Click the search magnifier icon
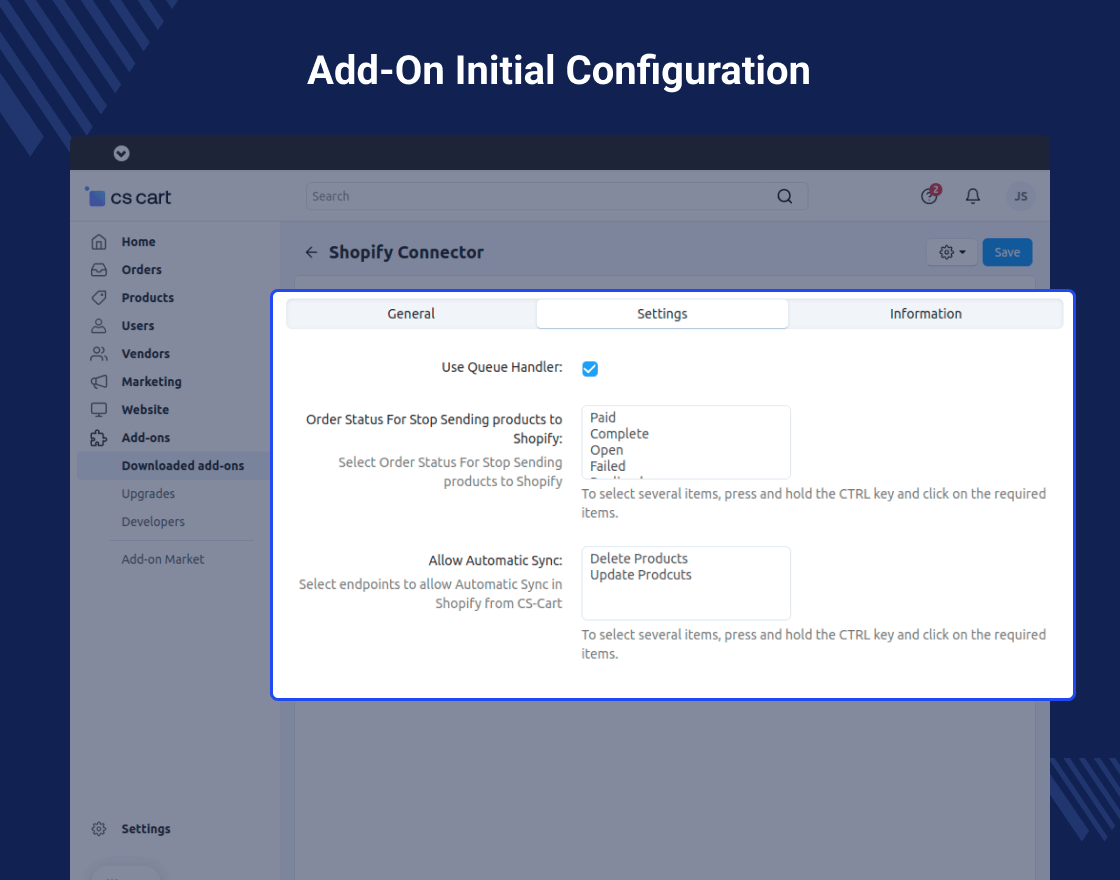Viewport: 1120px width, 880px height. pos(785,197)
